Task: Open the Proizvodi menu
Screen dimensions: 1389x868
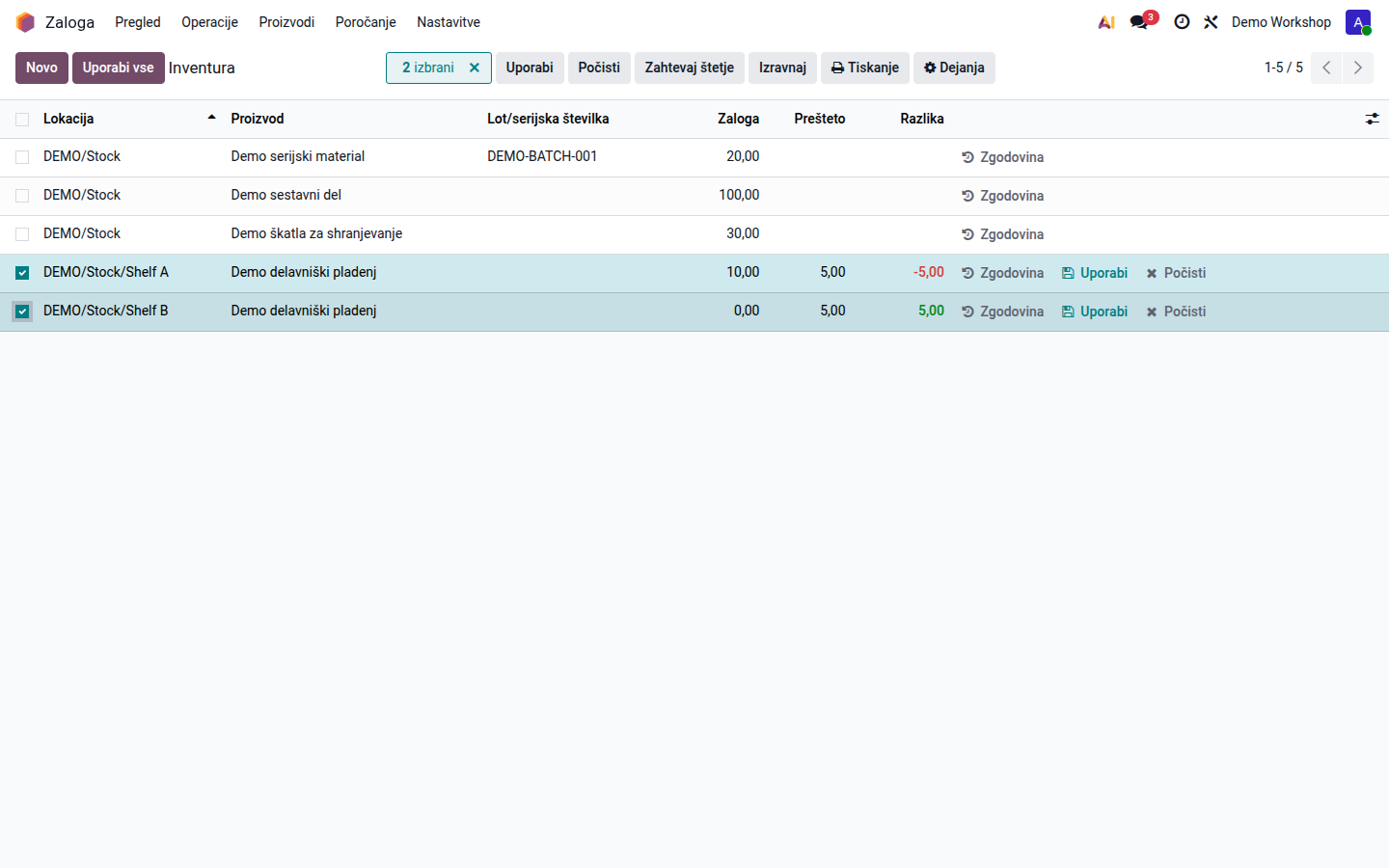Action: (286, 22)
